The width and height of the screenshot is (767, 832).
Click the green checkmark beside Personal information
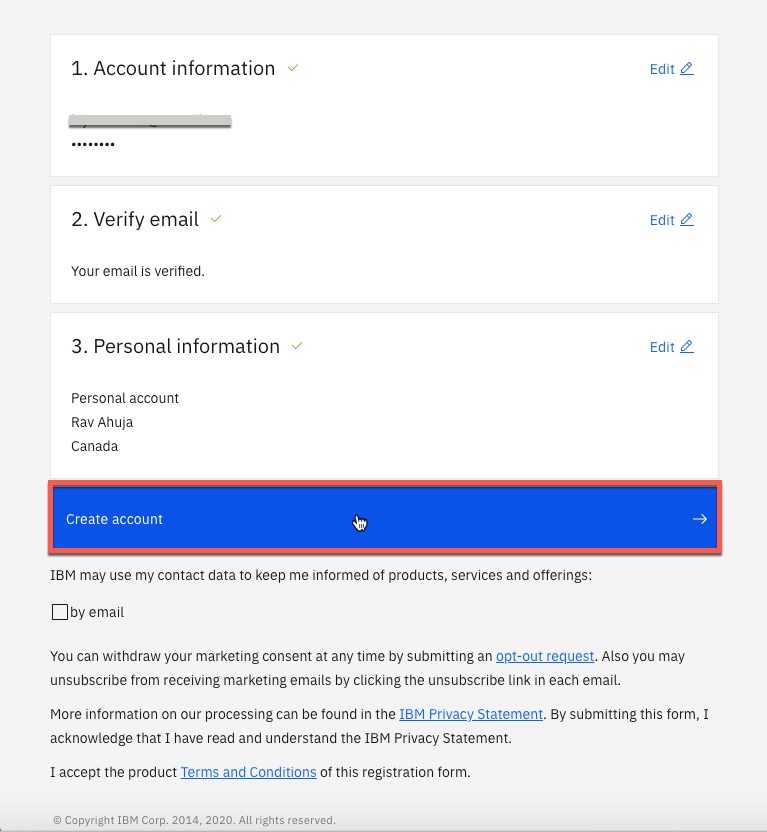click(296, 346)
